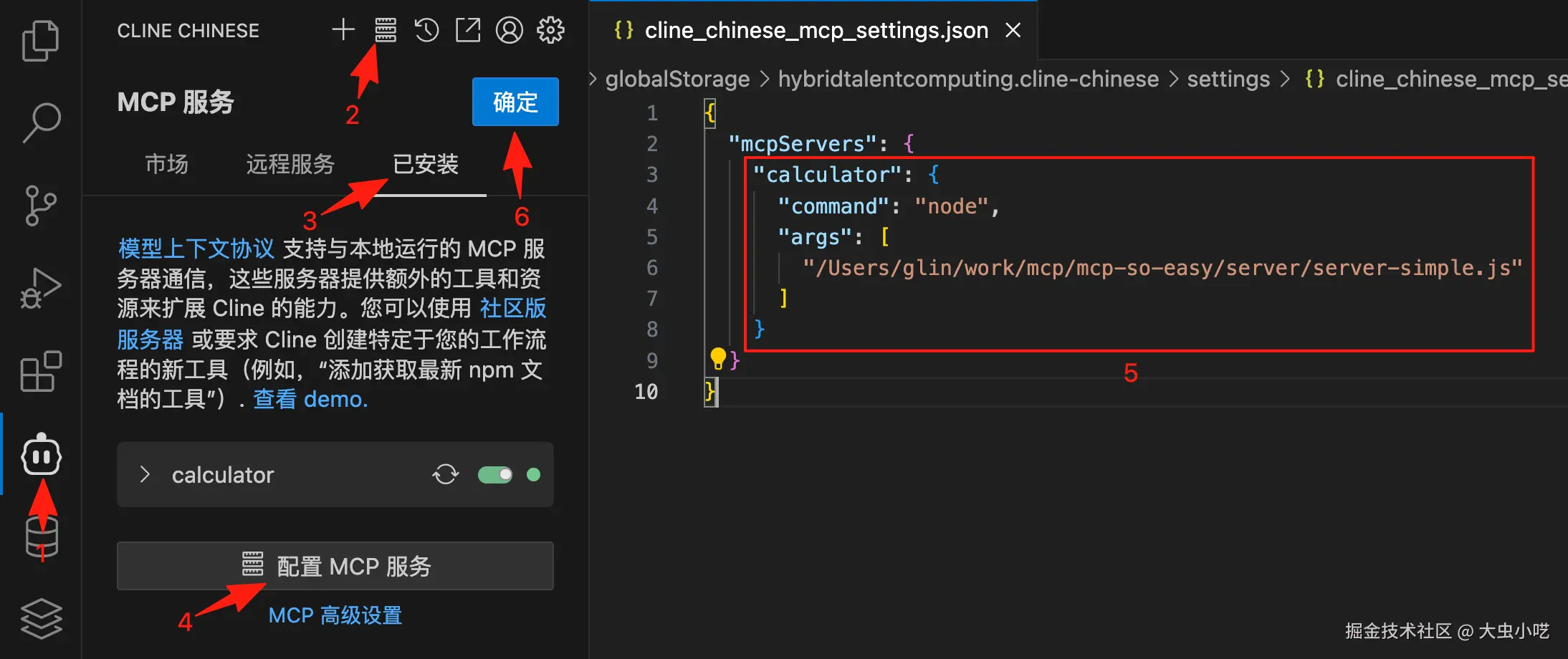Click the lightbulb quick fix on line 9
This screenshot has height=659, width=1568.
pyautogui.click(x=719, y=359)
